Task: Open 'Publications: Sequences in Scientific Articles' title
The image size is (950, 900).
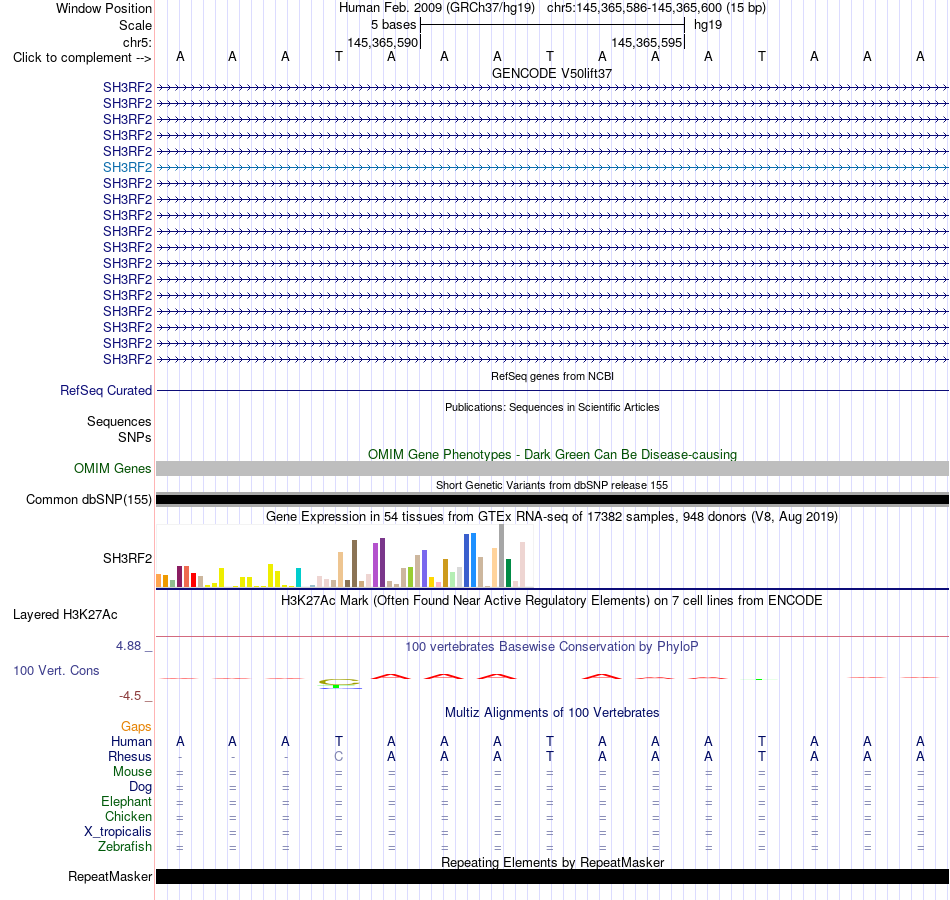Action: (x=552, y=407)
